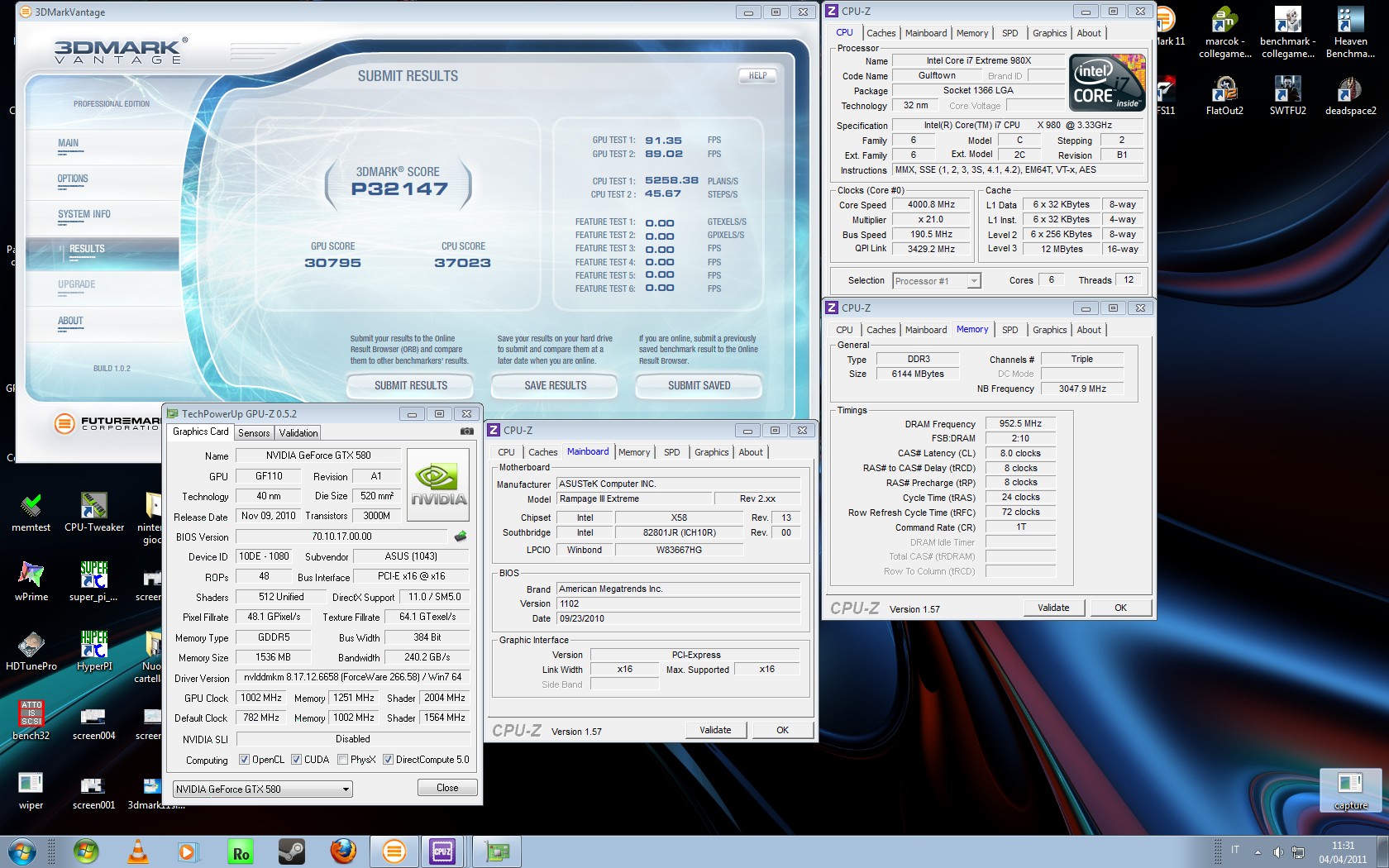This screenshot has height=868, width=1389.
Task: Click the SUBMIT SAVED button
Action: coord(699,386)
